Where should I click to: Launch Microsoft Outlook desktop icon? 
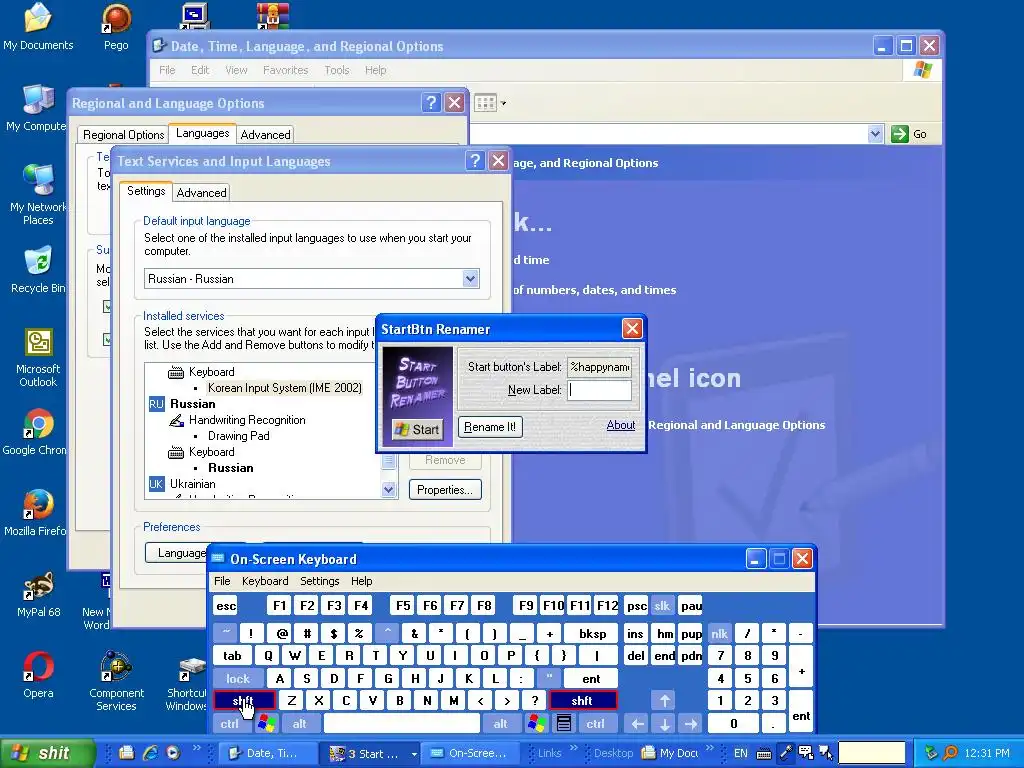point(38,358)
